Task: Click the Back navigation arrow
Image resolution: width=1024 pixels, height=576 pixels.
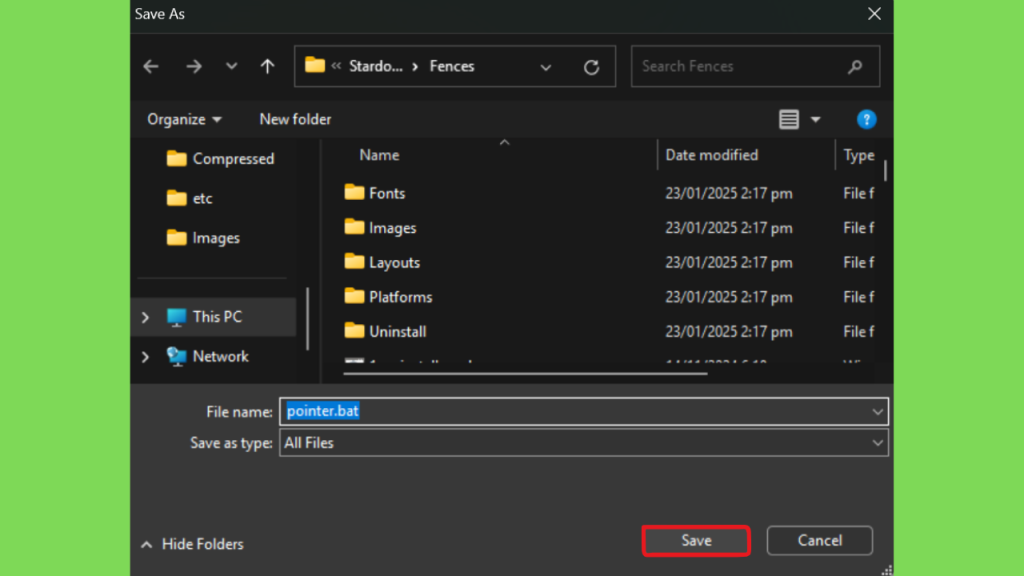Action: pyautogui.click(x=151, y=66)
